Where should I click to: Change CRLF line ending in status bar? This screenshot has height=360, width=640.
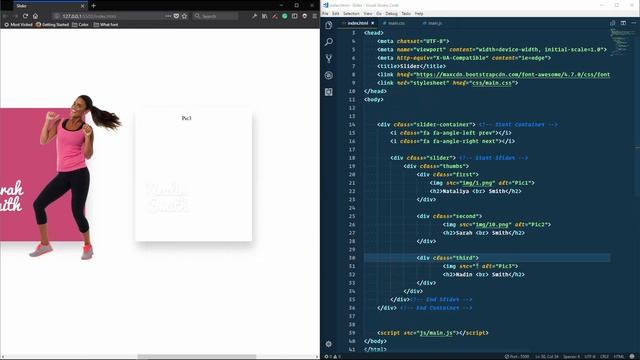pyautogui.click(x=604, y=357)
